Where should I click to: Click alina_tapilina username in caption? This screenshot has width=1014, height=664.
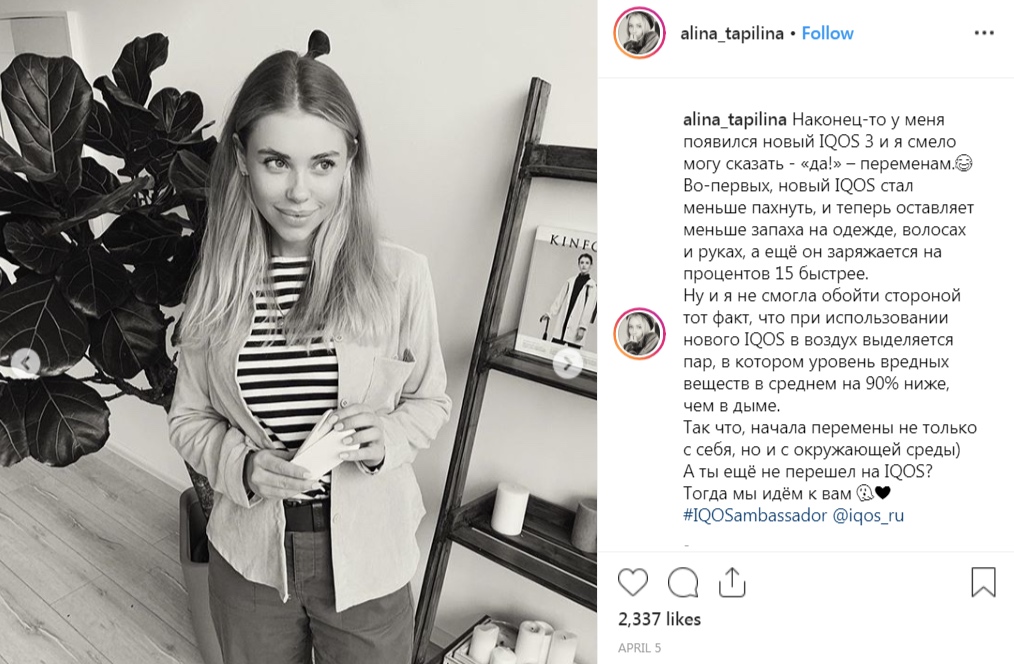coord(735,120)
